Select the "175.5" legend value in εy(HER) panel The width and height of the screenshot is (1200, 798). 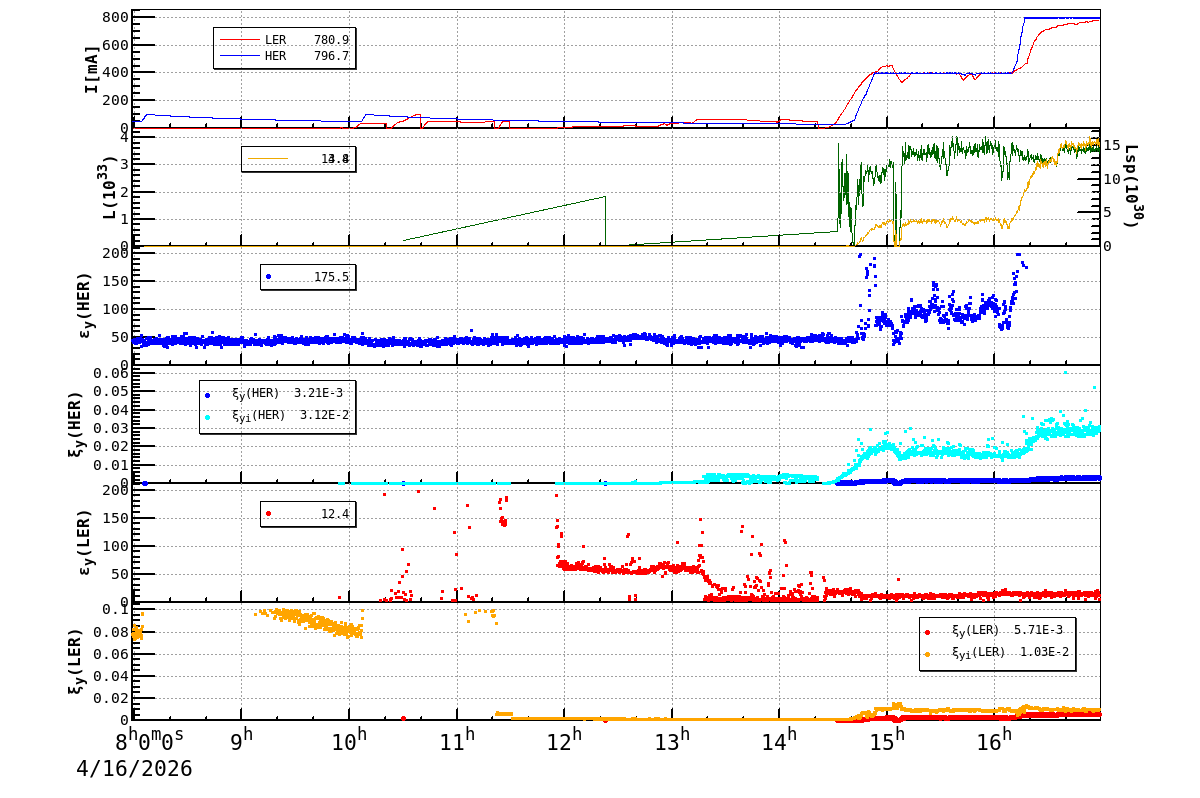point(331,277)
